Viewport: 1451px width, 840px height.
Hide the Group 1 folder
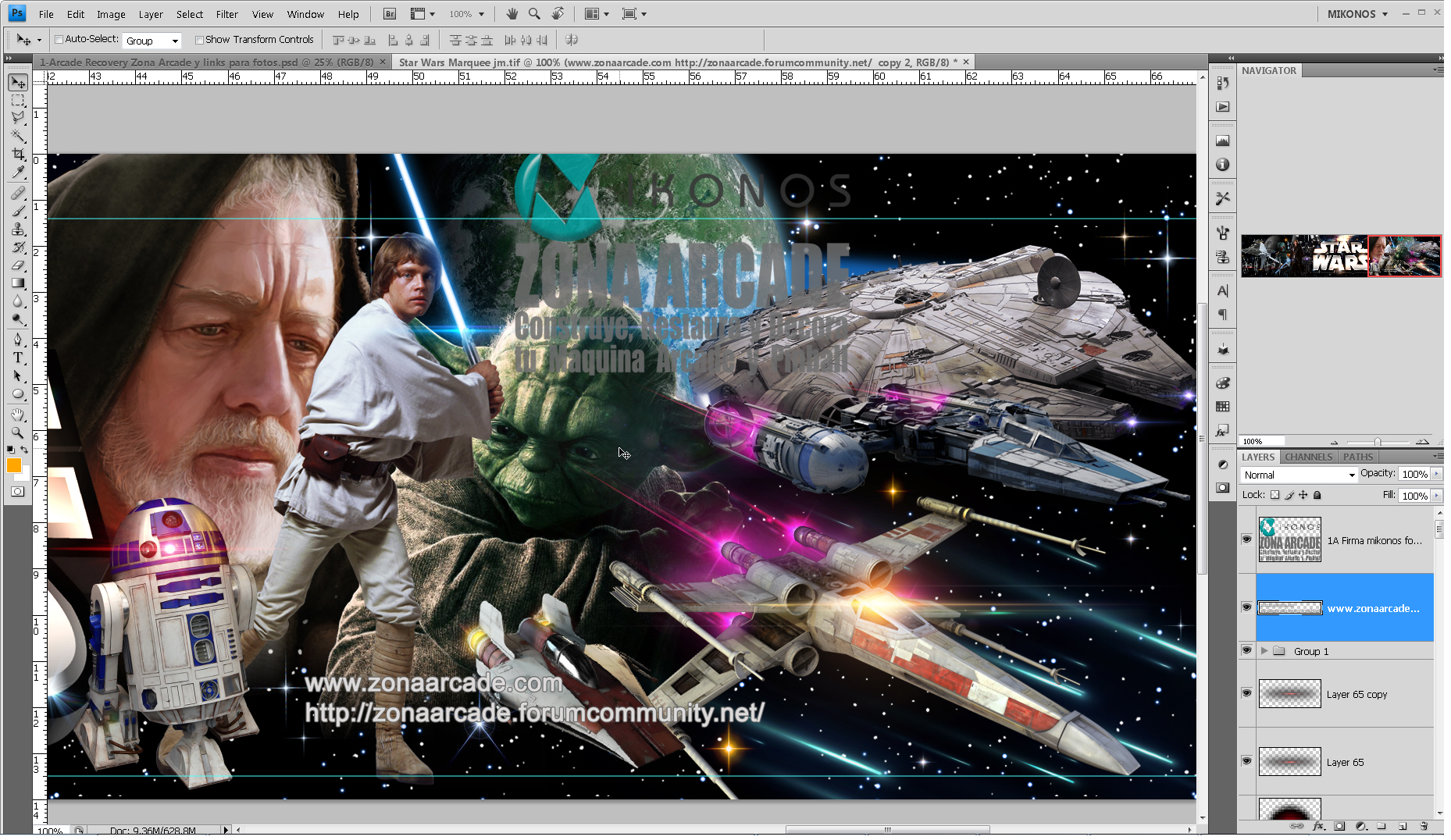(x=1246, y=650)
